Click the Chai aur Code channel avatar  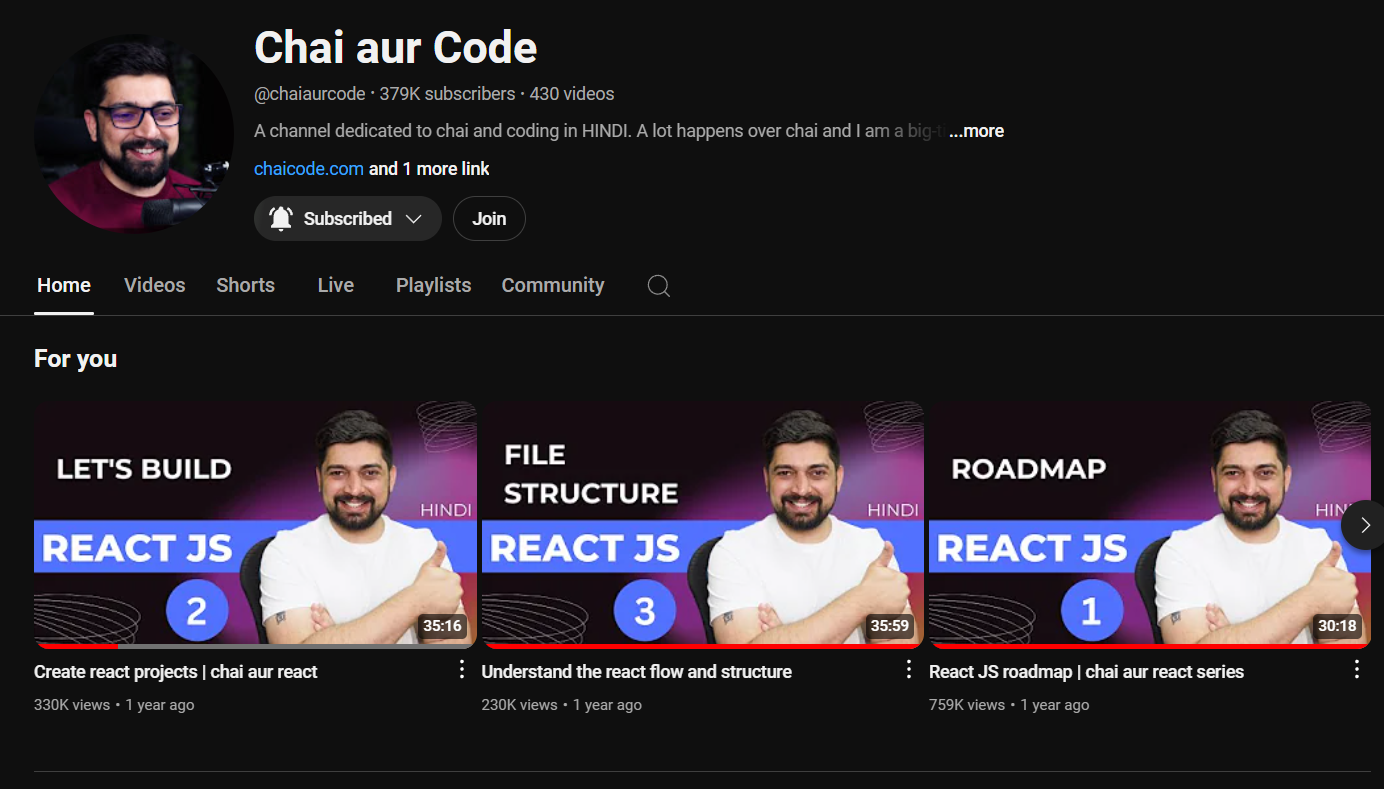(x=134, y=133)
